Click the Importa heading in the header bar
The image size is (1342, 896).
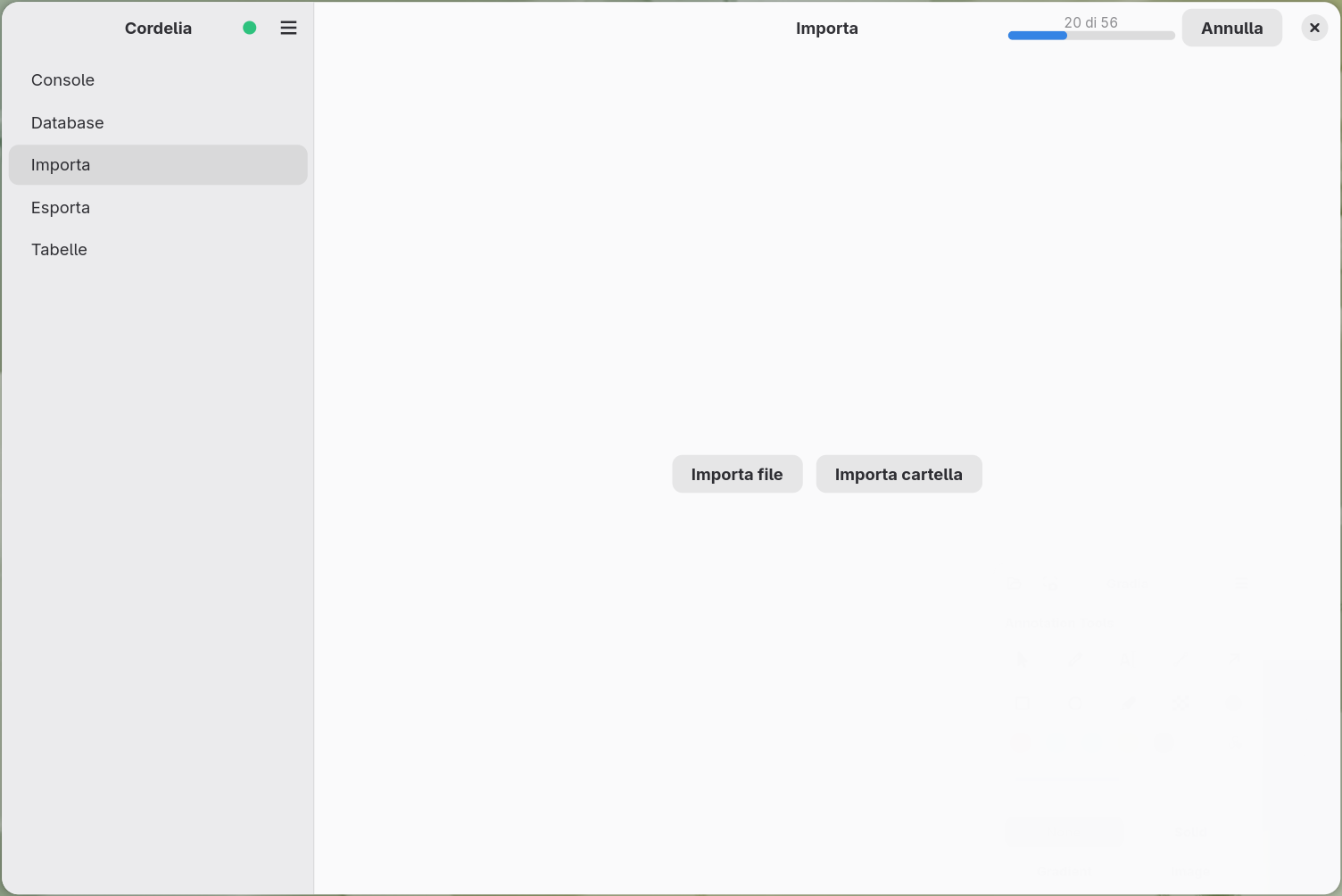[x=827, y=28]
